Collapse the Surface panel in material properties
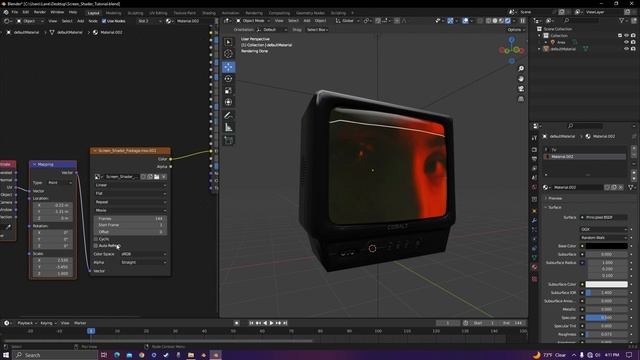This screenshot has width=640, height=360. 554,207
